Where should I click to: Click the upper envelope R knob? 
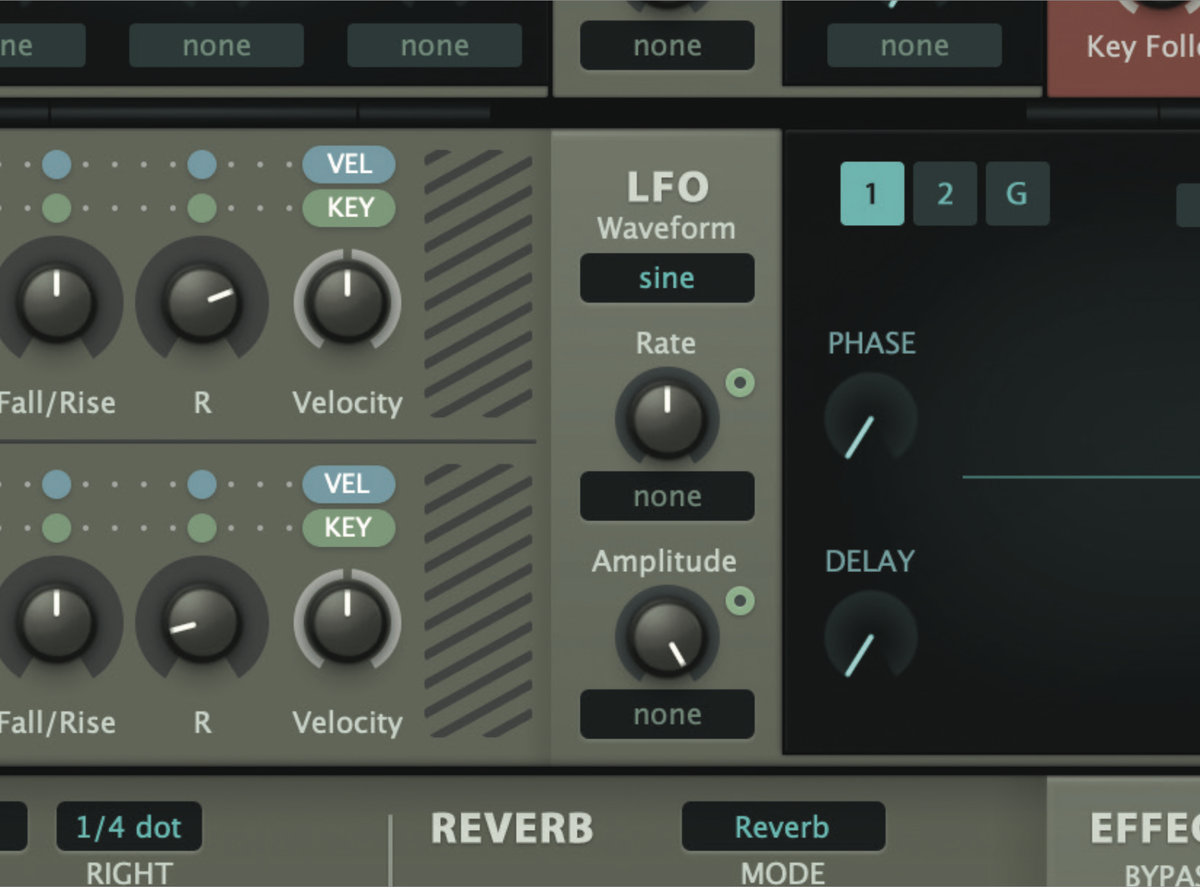click(202, 300)
